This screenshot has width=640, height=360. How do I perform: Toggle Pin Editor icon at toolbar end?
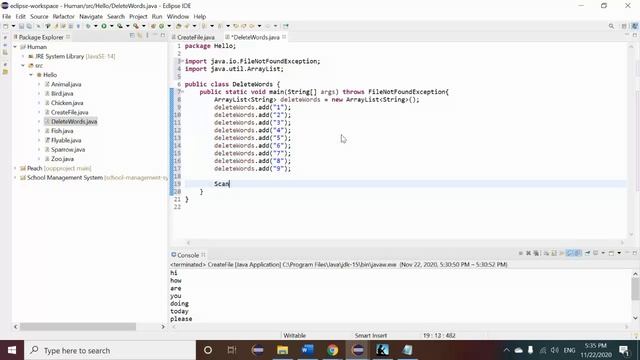[x=285, y=26]
